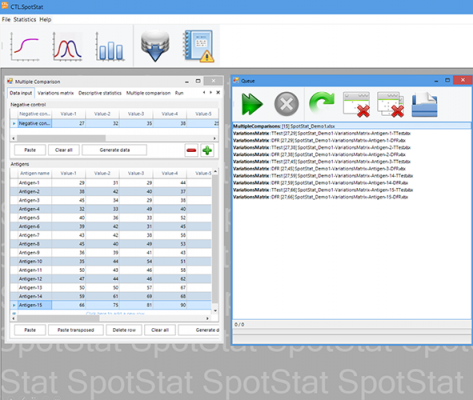This screenshot has height=400, width=473.
Task: Open the Statistics menu
Action: pos(25,19)
